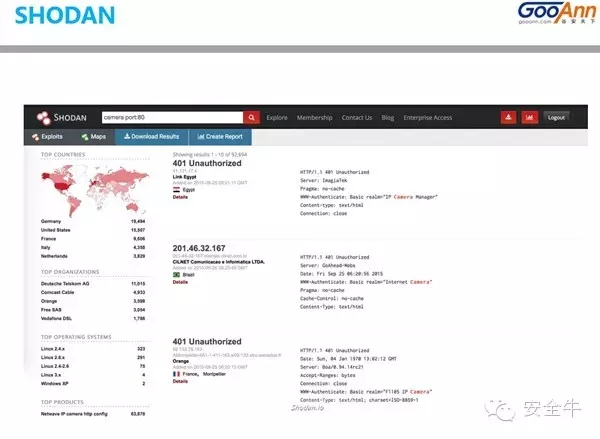The image size is (600, 439).
Task: Click the Download Results button
Action: [x=152, y=137]
